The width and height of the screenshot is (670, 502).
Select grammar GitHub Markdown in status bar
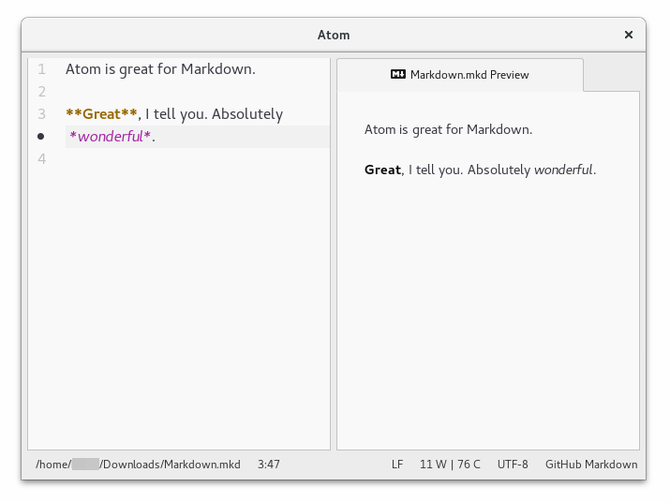(591, 464)
